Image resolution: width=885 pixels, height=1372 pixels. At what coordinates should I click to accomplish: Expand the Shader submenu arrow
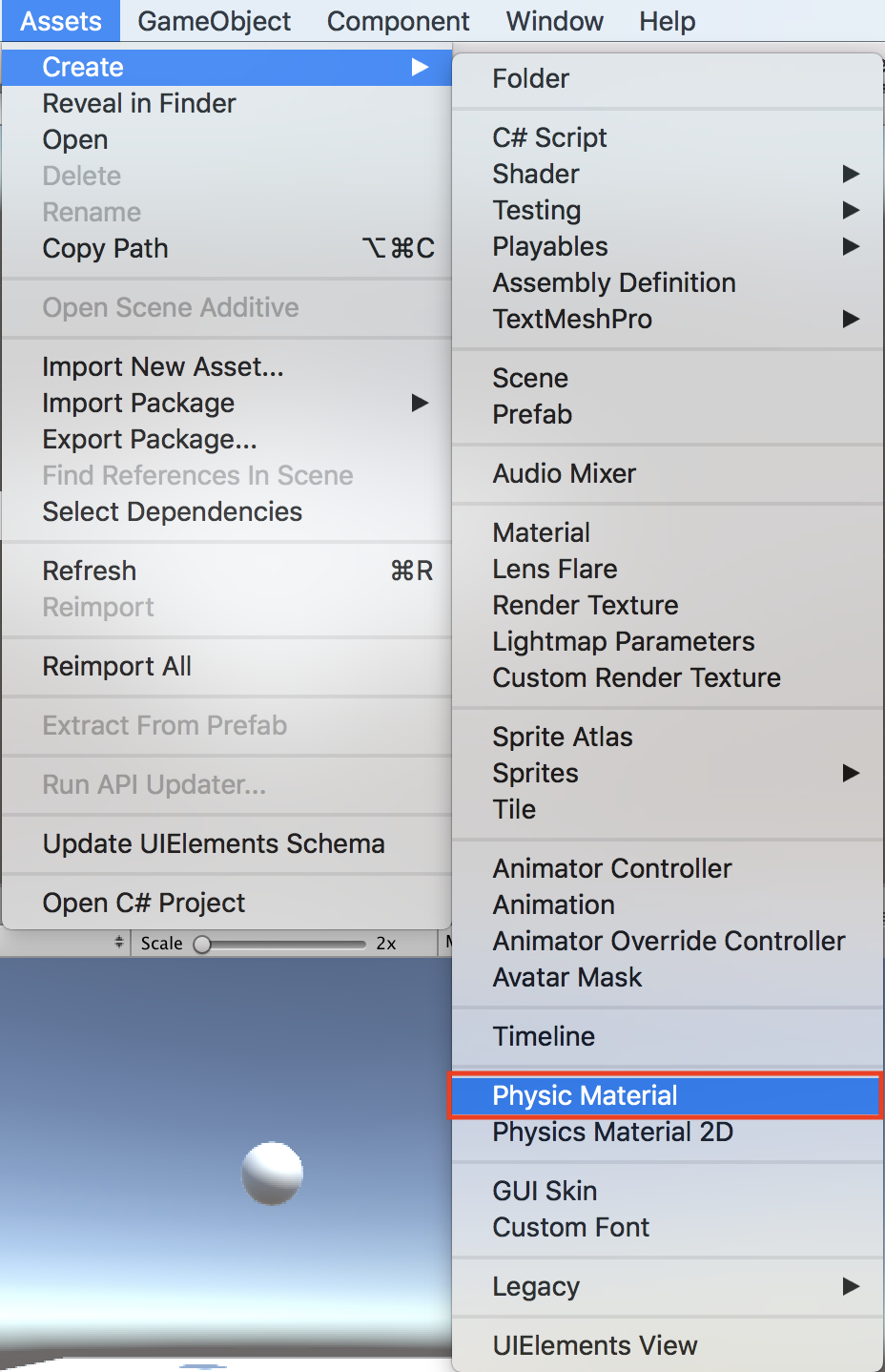tap(851, 174)
